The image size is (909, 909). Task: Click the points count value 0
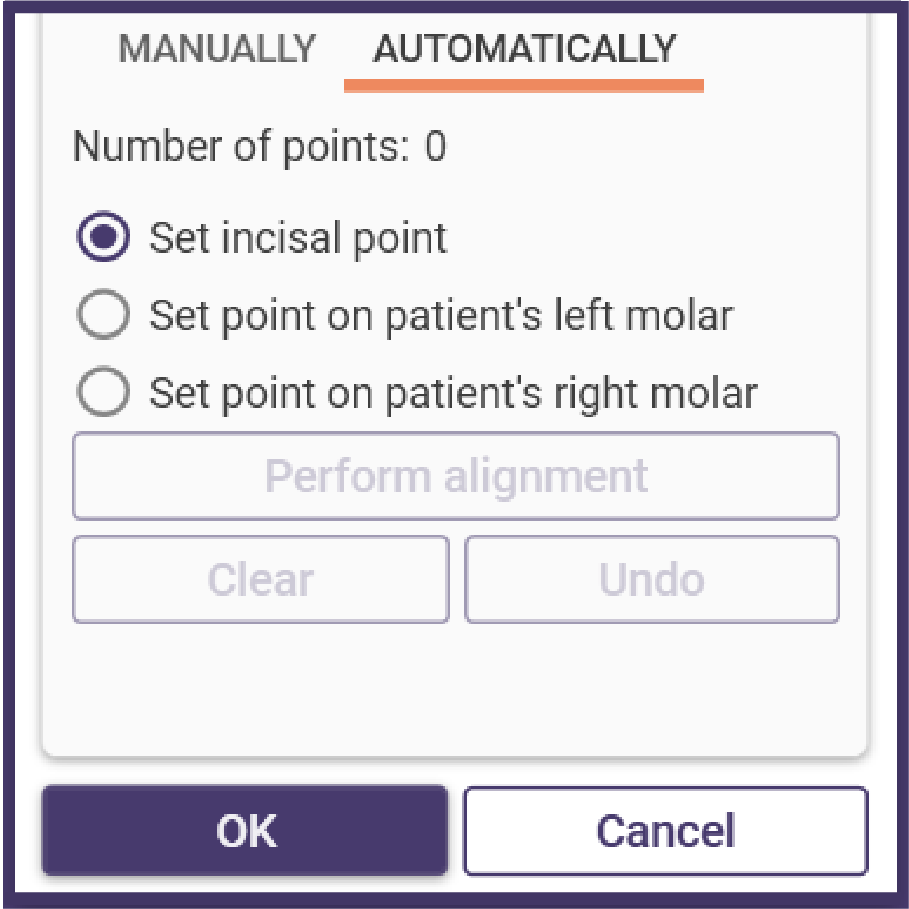coord(436,146)
